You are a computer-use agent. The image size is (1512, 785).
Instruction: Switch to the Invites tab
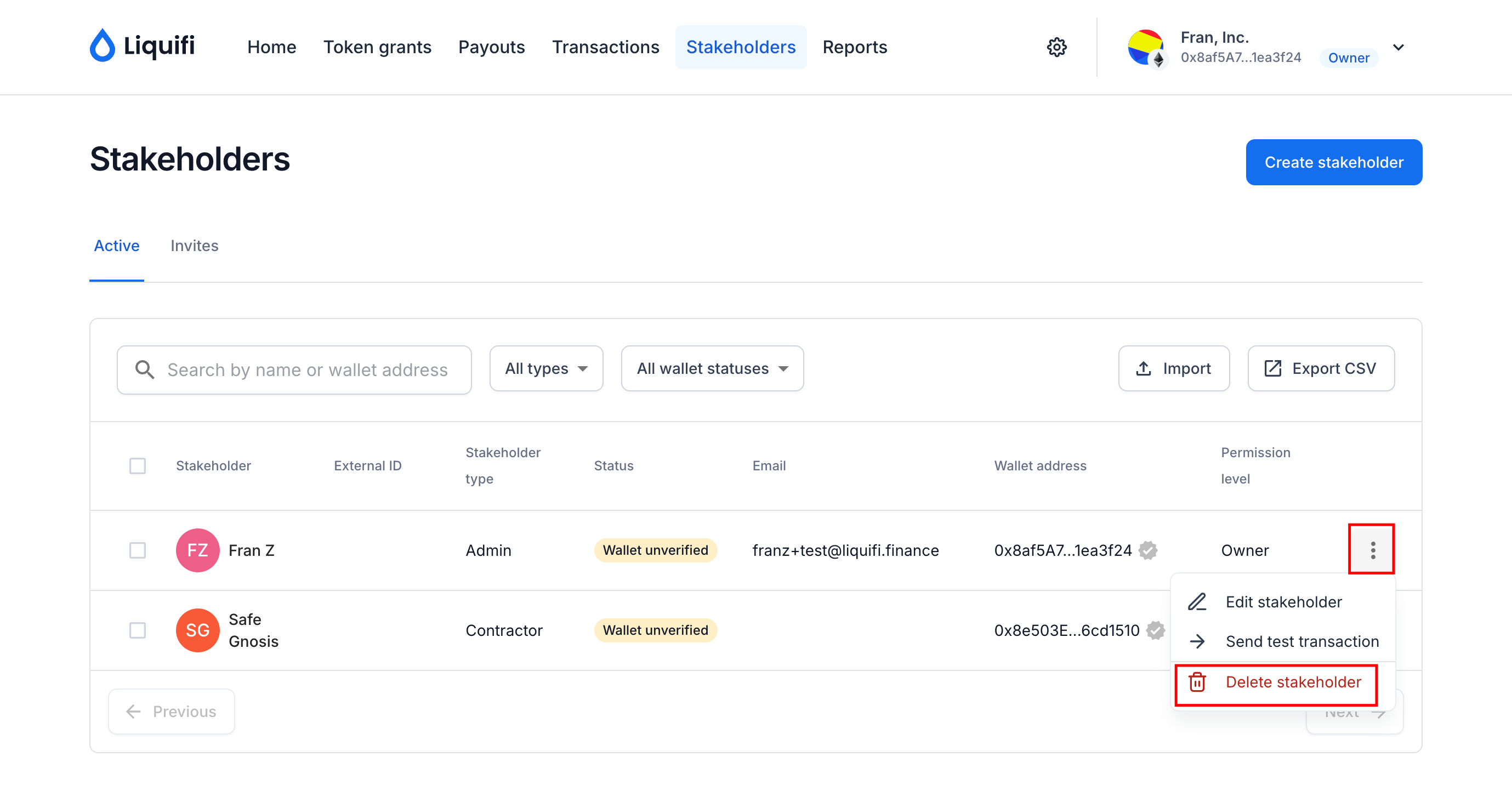coord(194,245)
